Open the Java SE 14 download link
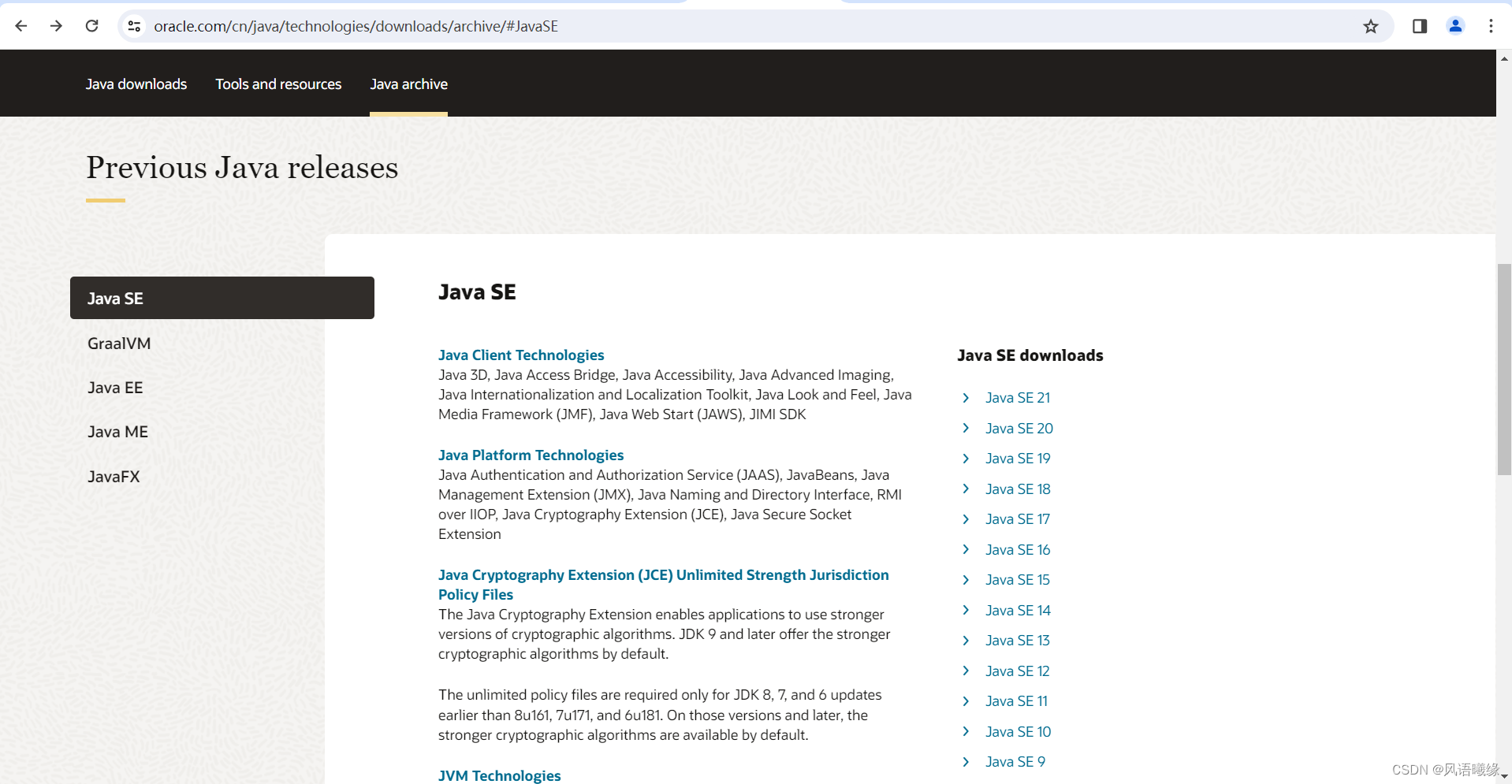Image resolution: width=1512 pixels, height=784 pixels. 1018,611
